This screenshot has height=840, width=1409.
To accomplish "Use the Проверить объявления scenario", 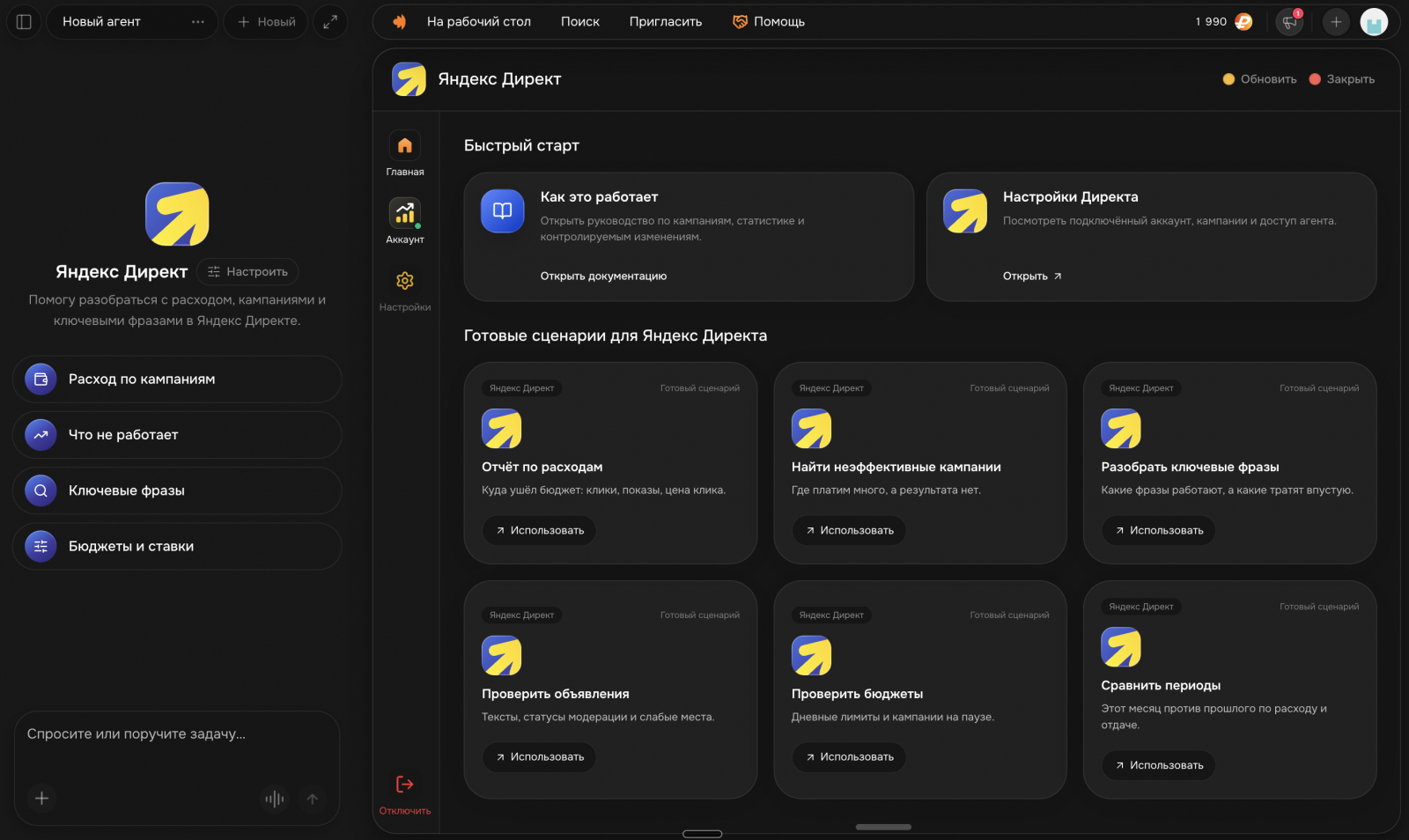I will pos(540,757).
